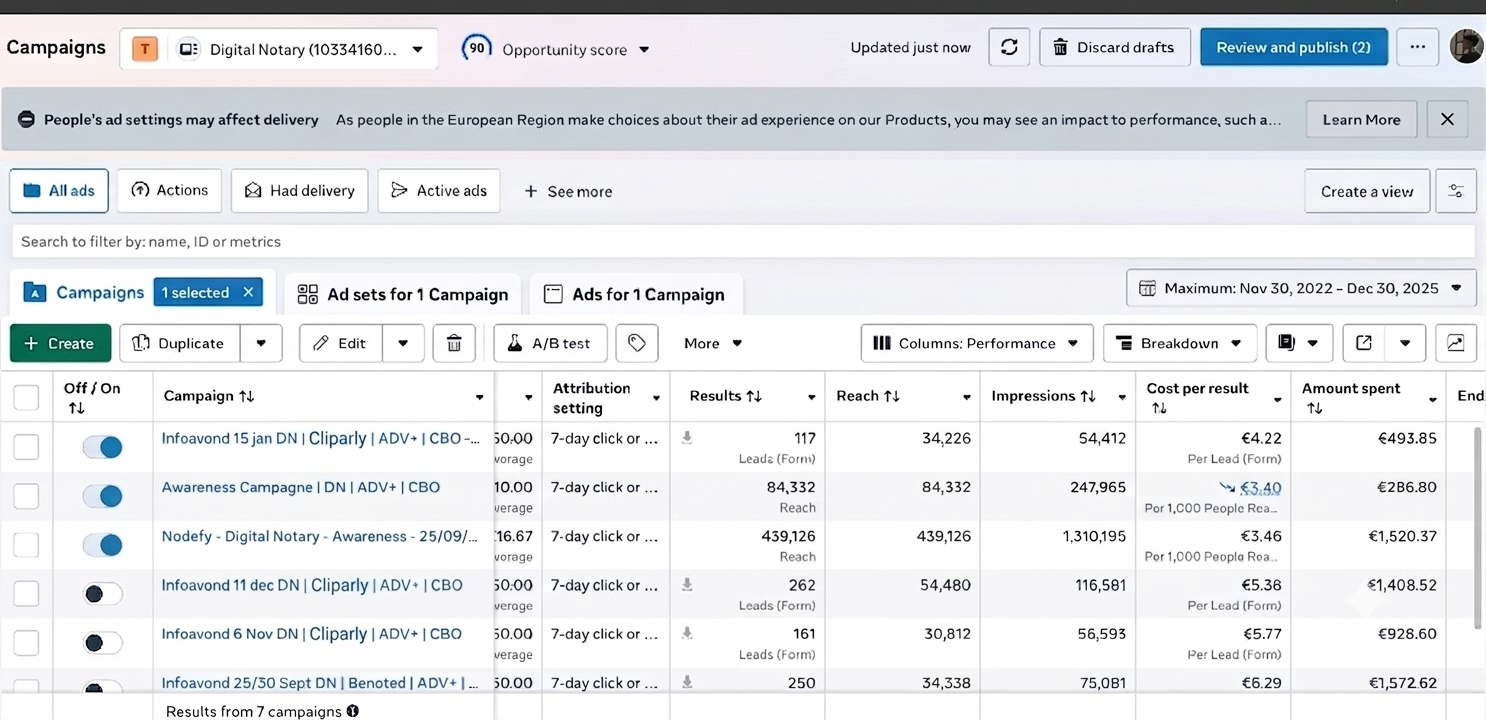Image resolution: width=1486 pixels, height=720 pixels.
Task: Click download icon in Infoavond 11 dec results
Action: pyautogui.click(x=687, y=584)
